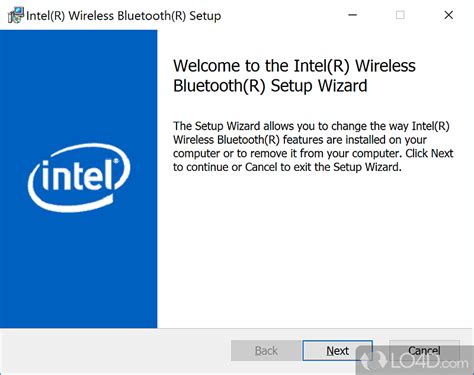Close the setup wizard with the X icon
474x375 pixels.
(x=449, y=15)
